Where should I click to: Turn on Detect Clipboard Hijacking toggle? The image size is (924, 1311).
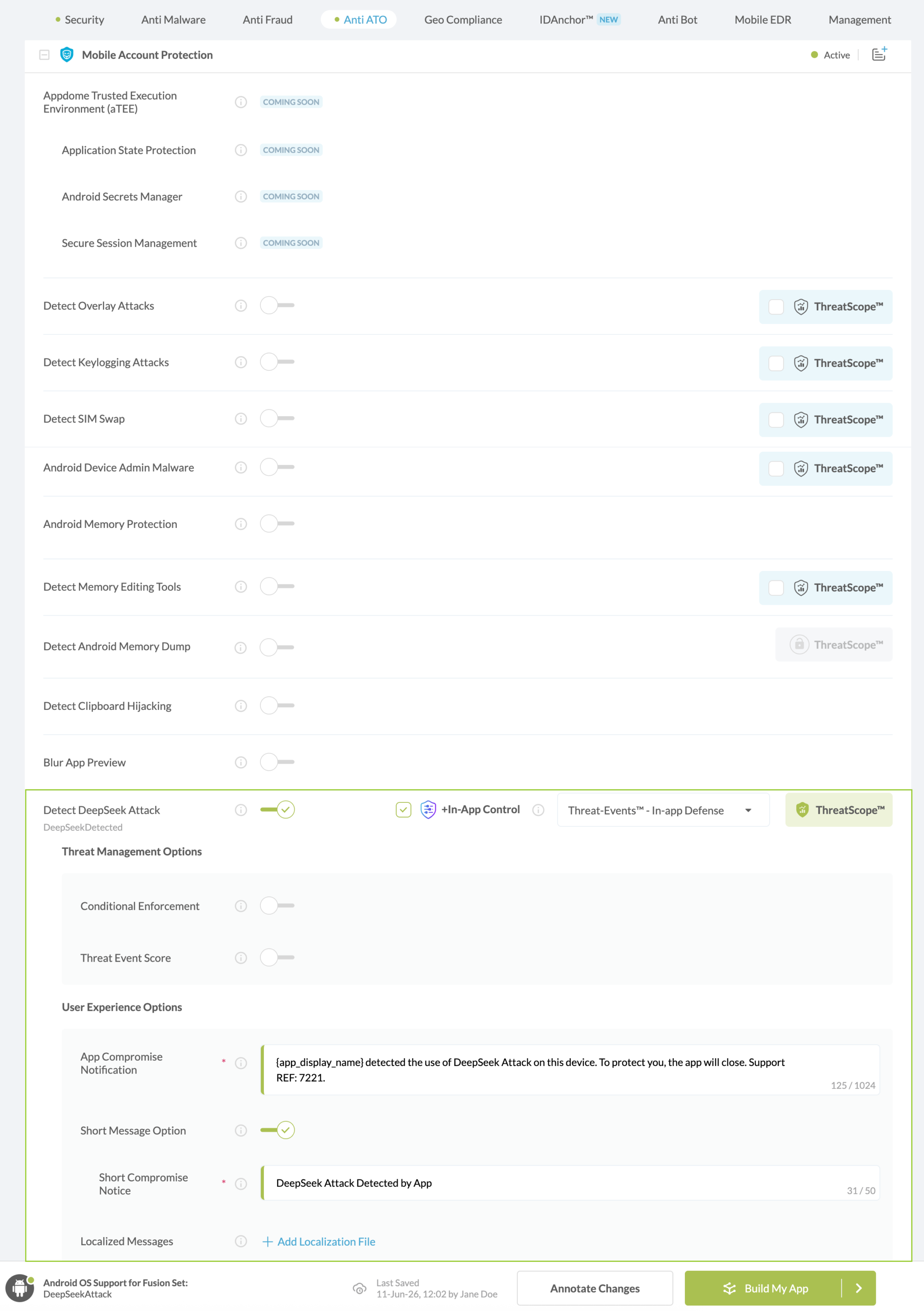point(277,706)
